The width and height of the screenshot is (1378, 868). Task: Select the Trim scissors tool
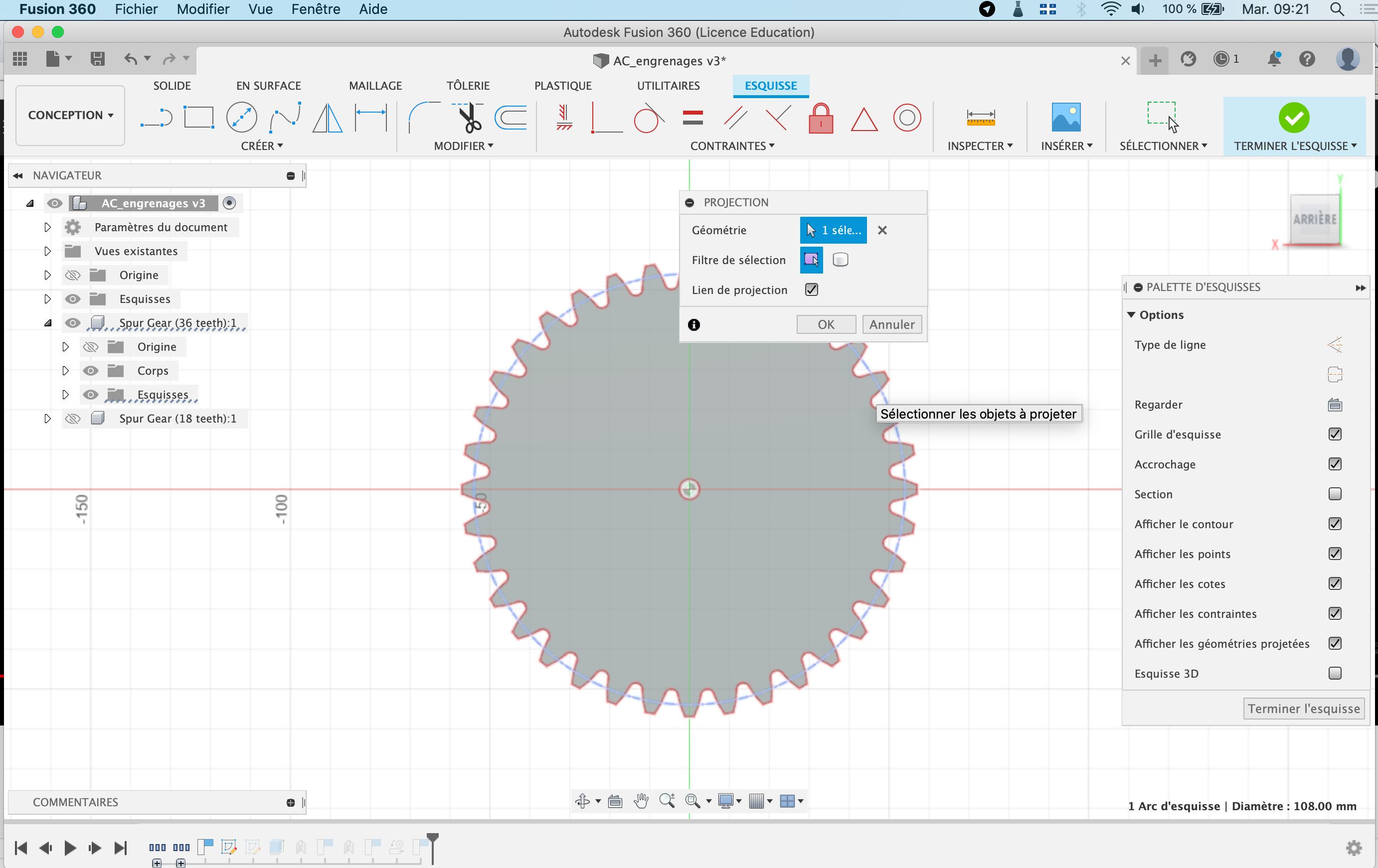(470, 118)
